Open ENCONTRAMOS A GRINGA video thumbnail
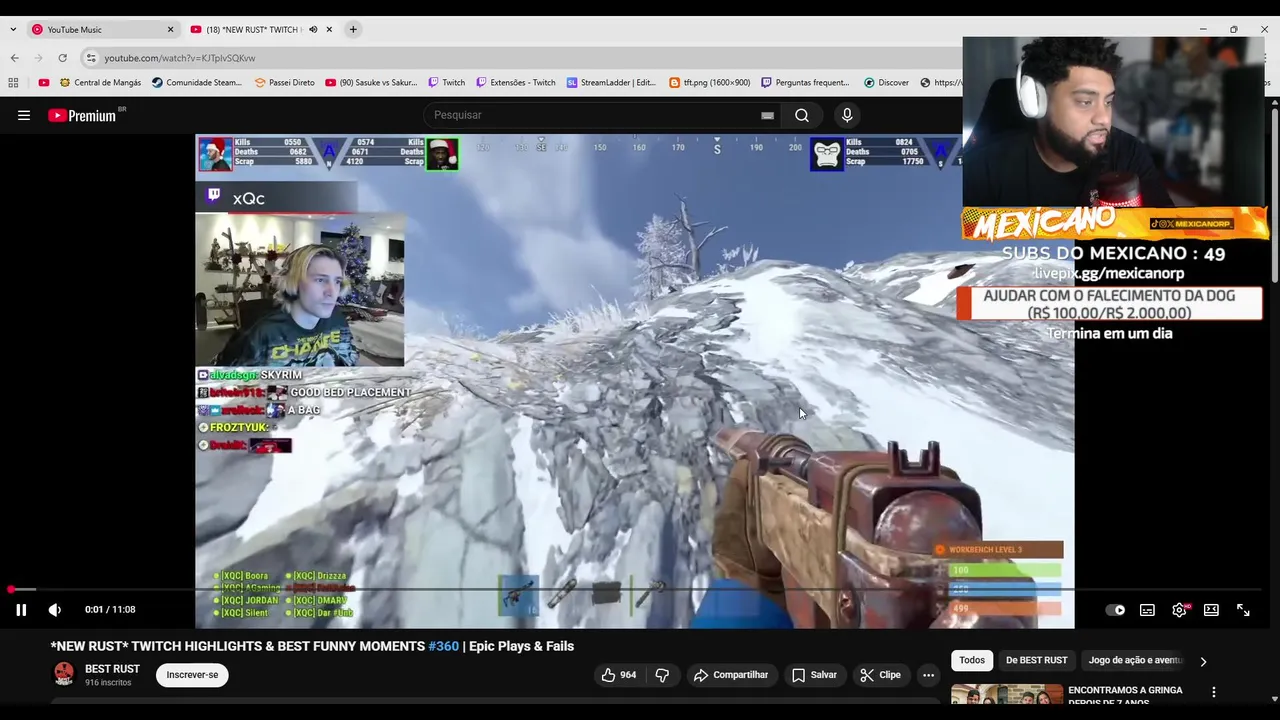1280x720 pixels. [1007, 694]
